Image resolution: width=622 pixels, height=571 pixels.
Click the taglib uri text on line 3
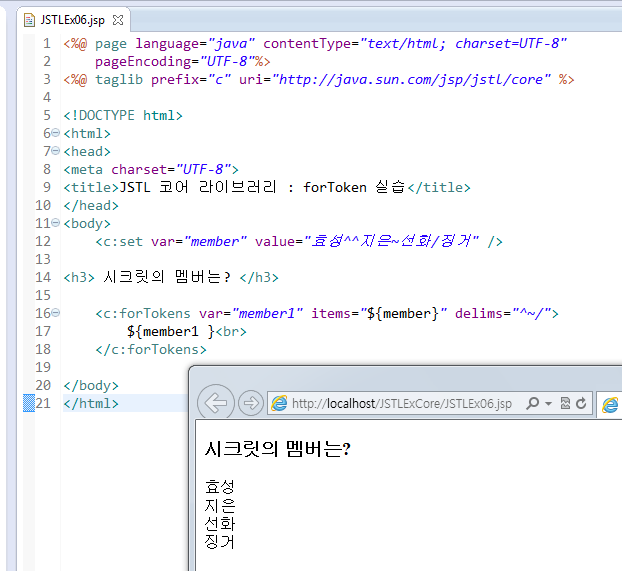[411, 79]
